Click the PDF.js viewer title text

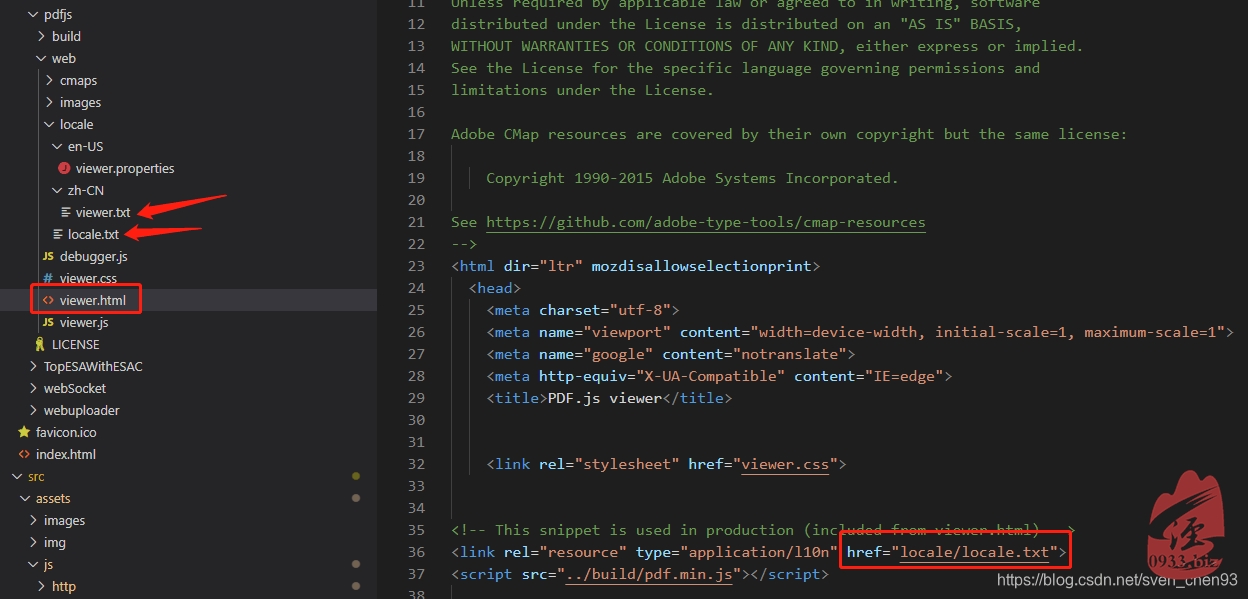pos(604,398)
